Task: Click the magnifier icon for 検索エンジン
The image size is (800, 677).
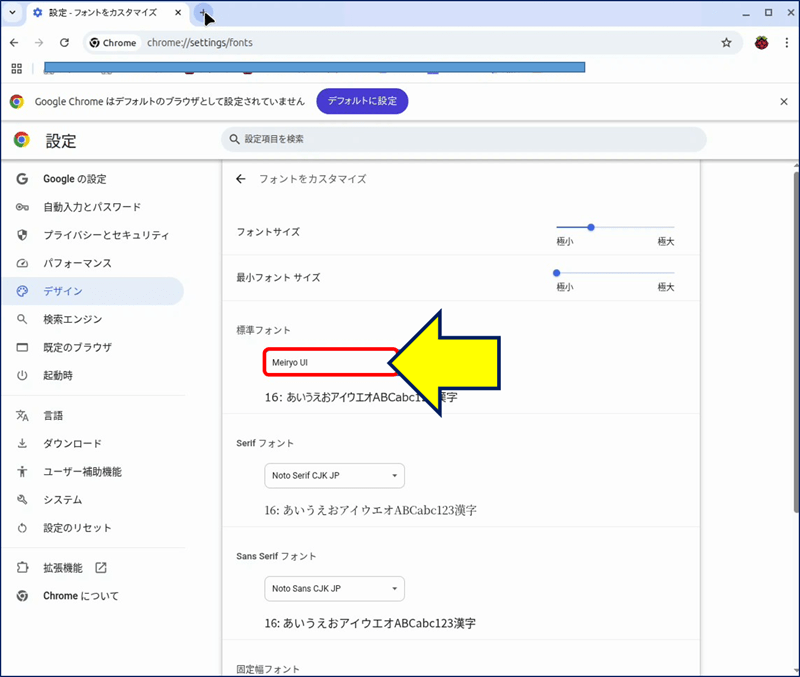Action: pos(22,319)
